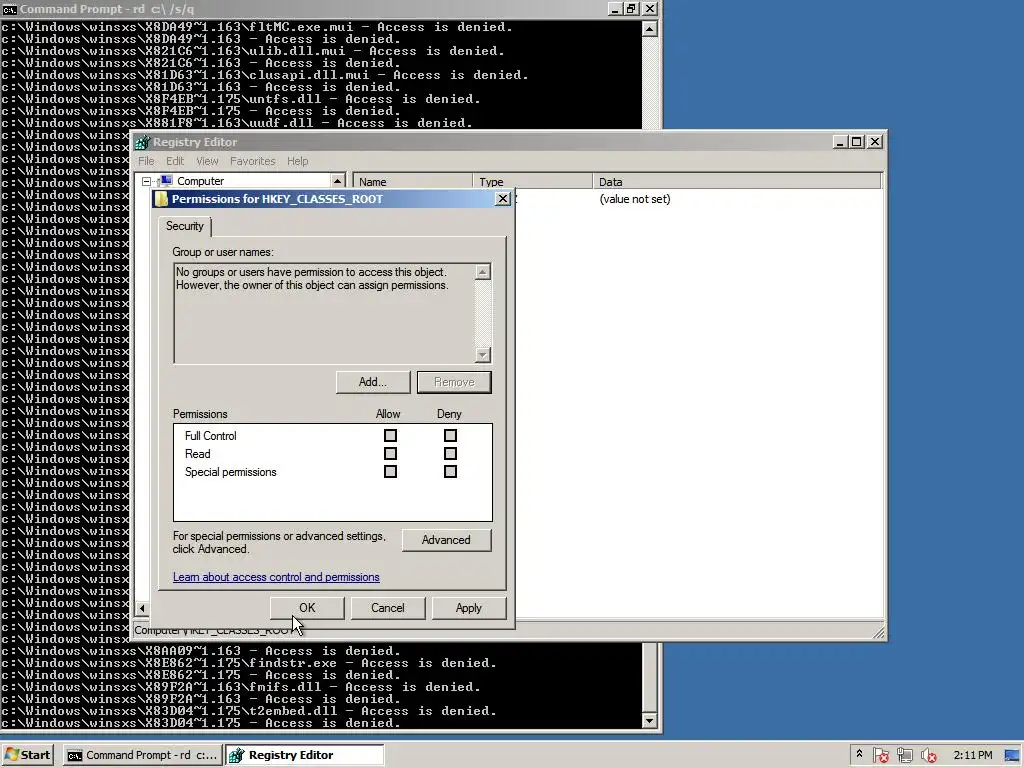Show hidden tray icons with the chevron arrows
The image size is (1024, 768).
click(x=859, y=754)
